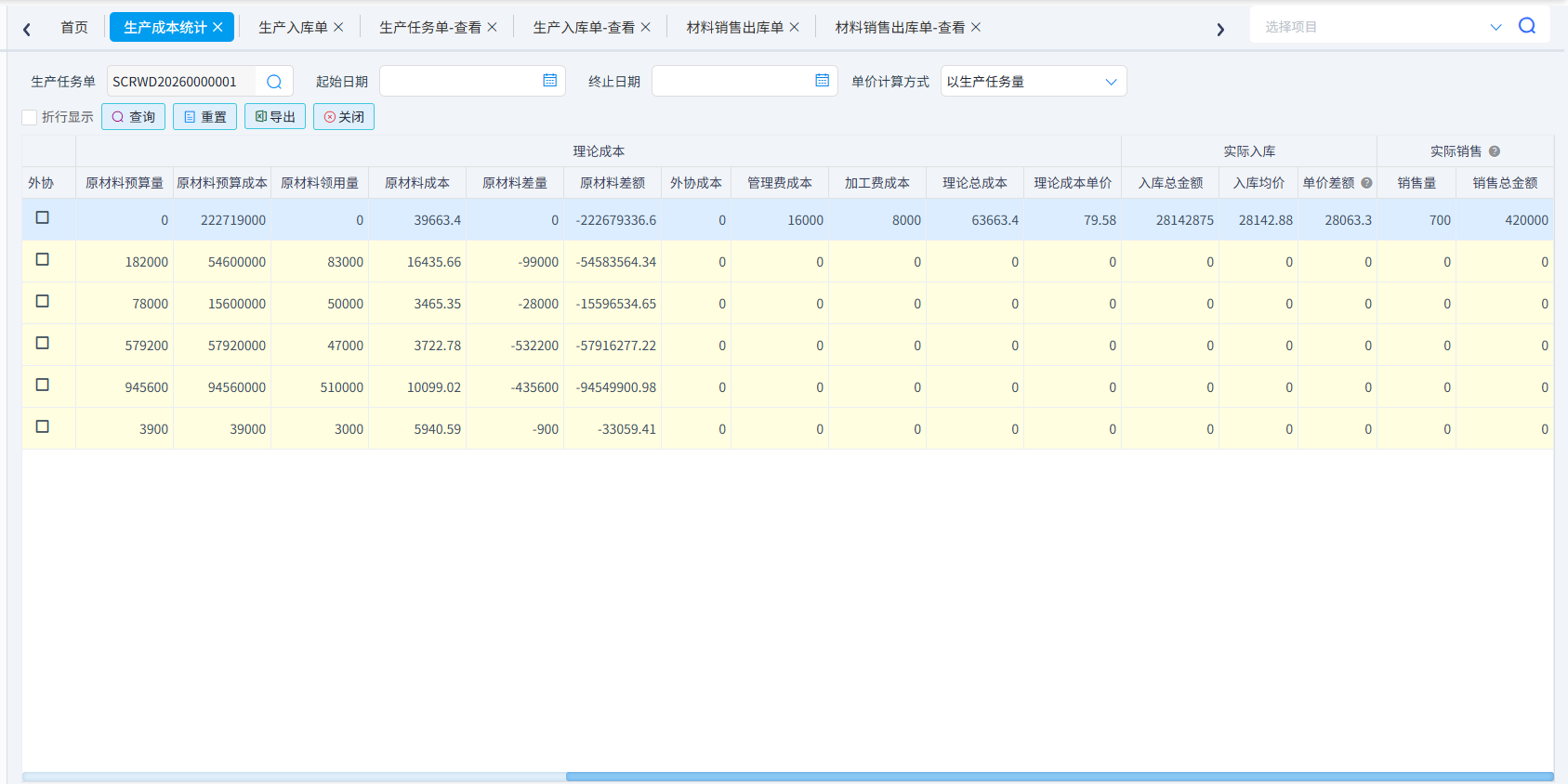Screen dimensions: 1568x784
Task: Click the search icon in 生产任务单 field
Action: [274, 82]
